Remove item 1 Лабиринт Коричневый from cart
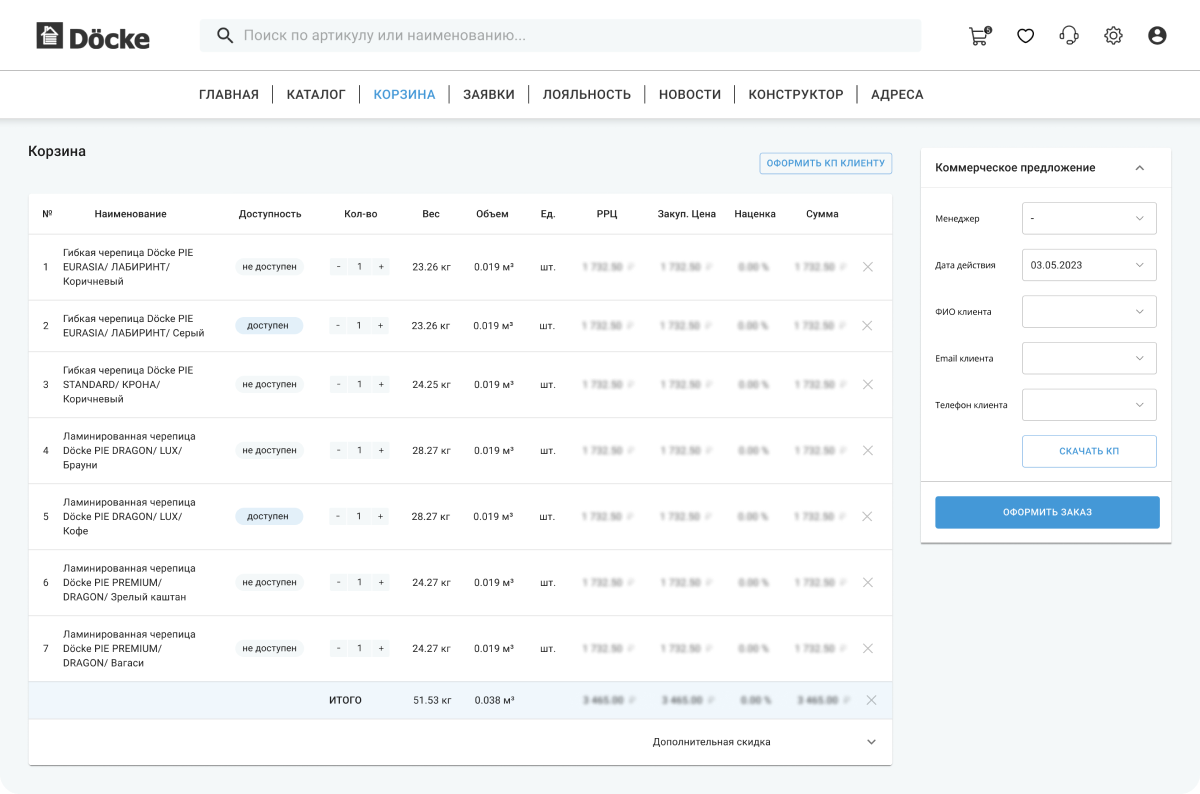 coord(867,267)
